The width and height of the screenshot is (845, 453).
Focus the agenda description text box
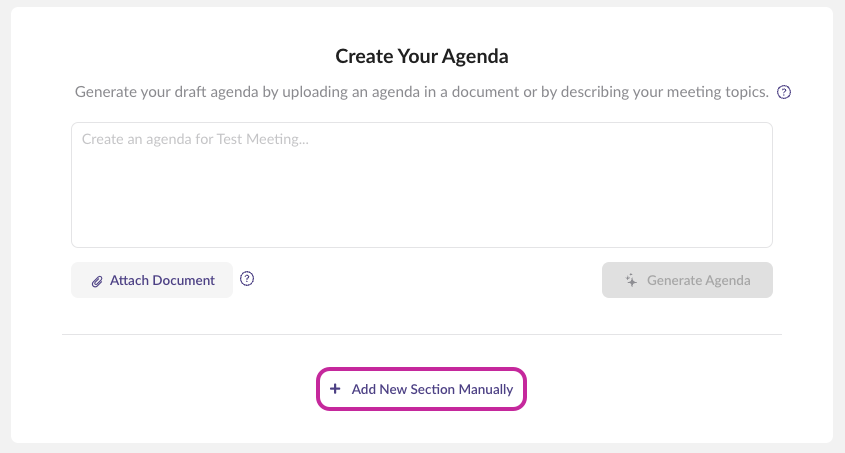pos(422,185)
